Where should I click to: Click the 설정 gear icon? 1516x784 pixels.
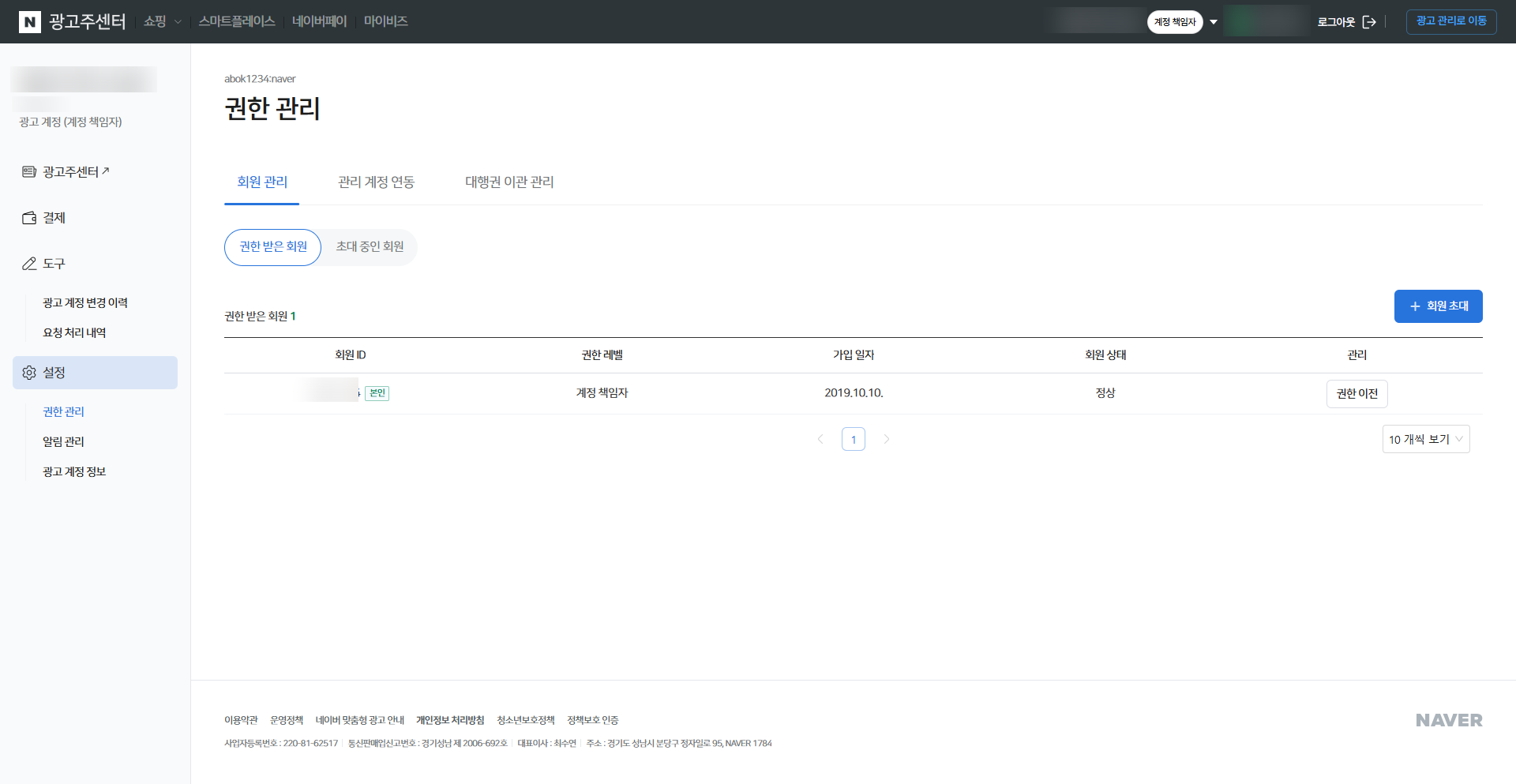click(x=29, y=373)
